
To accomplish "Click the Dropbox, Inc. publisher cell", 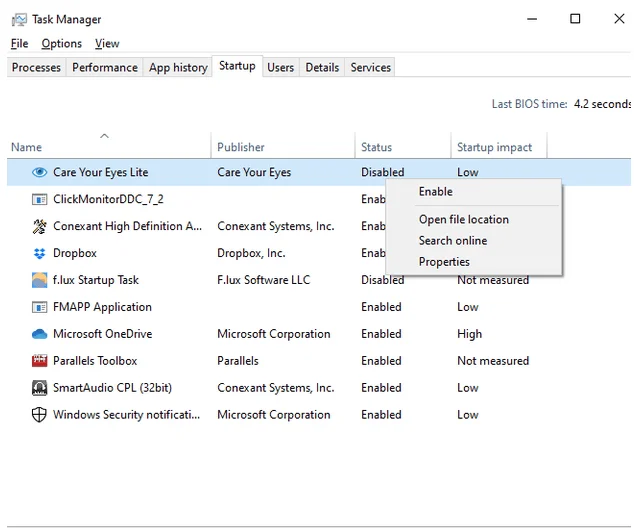I will click(251, 253).
